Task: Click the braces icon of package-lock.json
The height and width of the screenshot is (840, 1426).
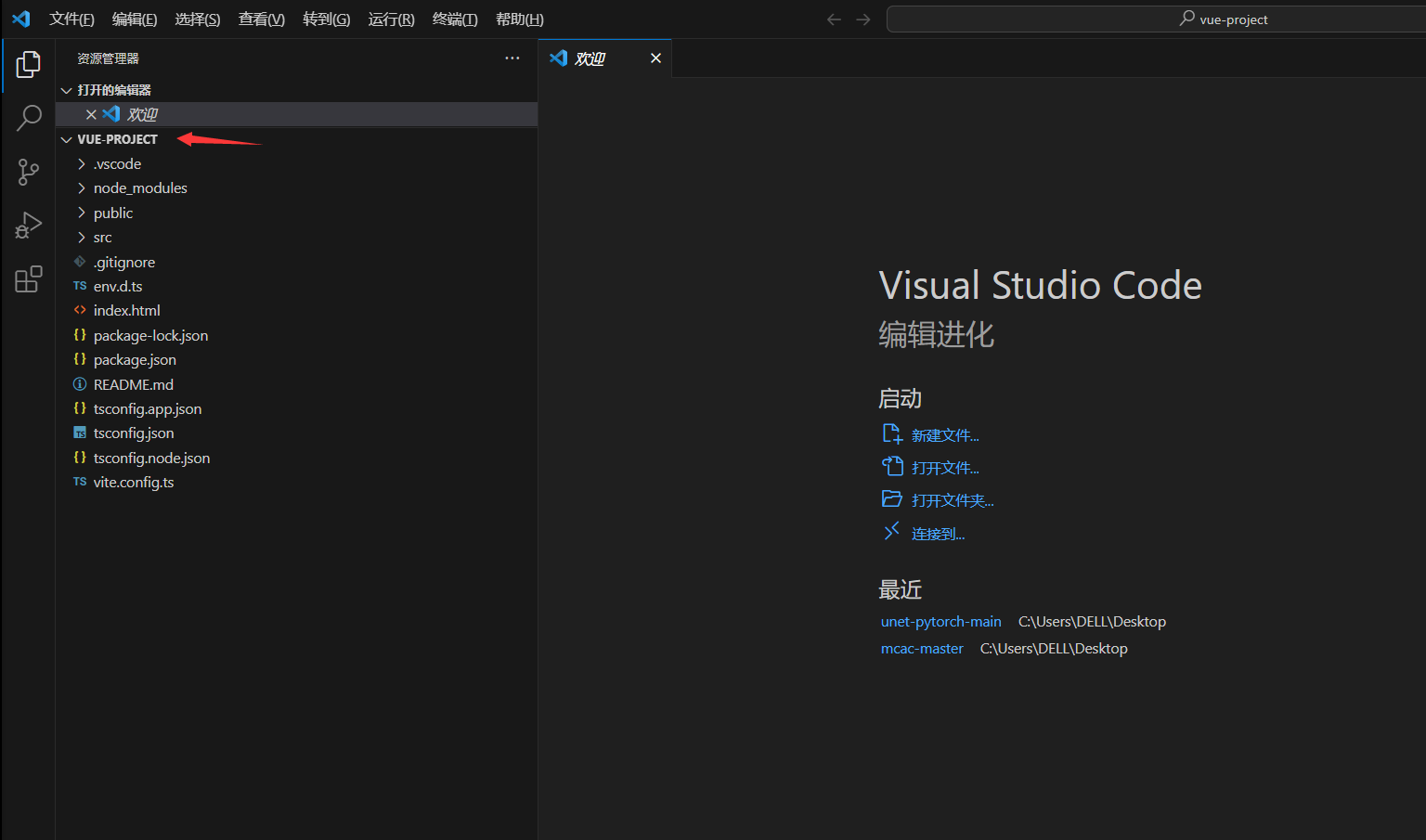Action: click(x=80, y=335)
